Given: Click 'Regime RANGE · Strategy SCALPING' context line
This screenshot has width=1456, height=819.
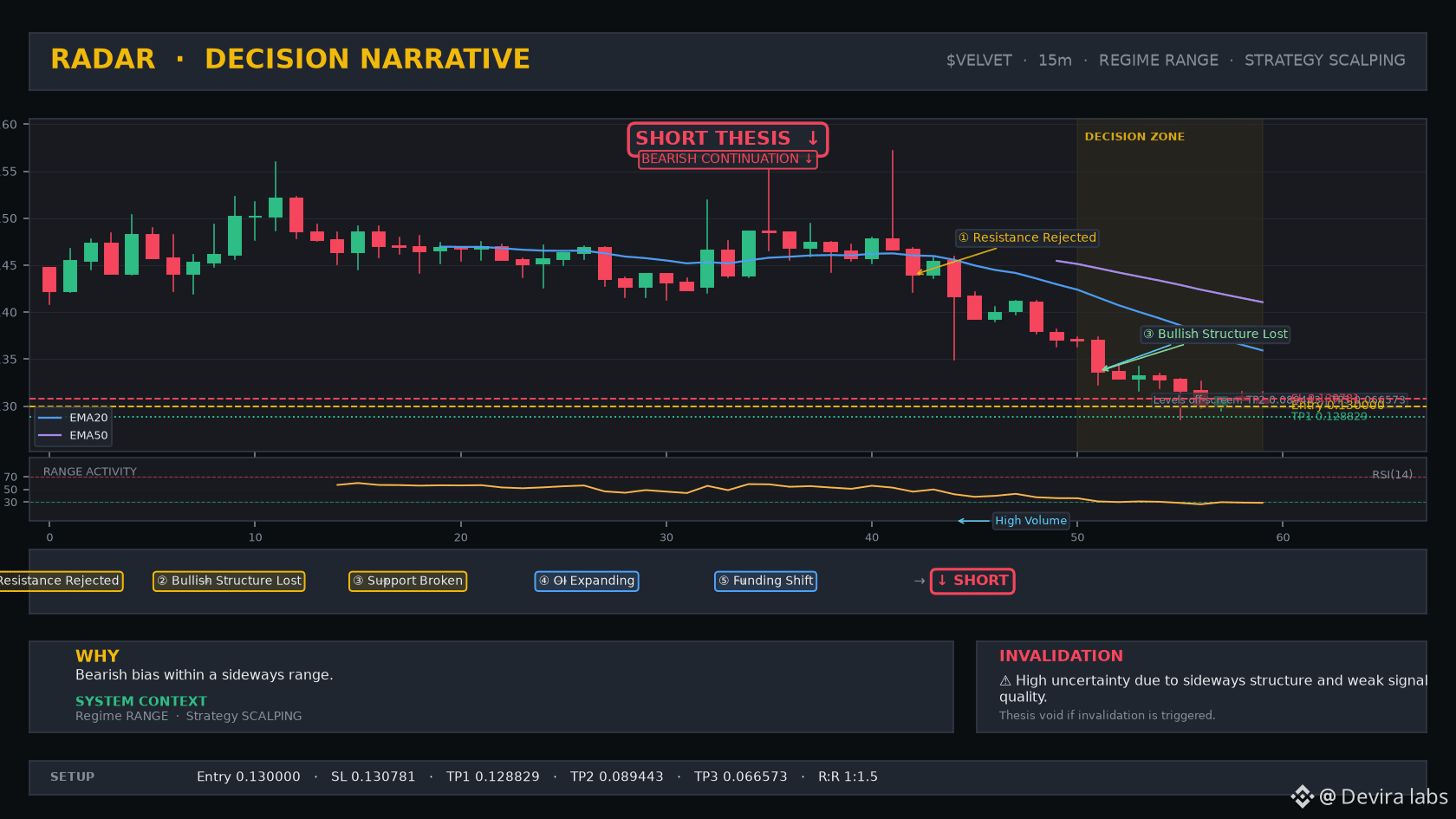Looking at the screenshot, I should point(189,716).
